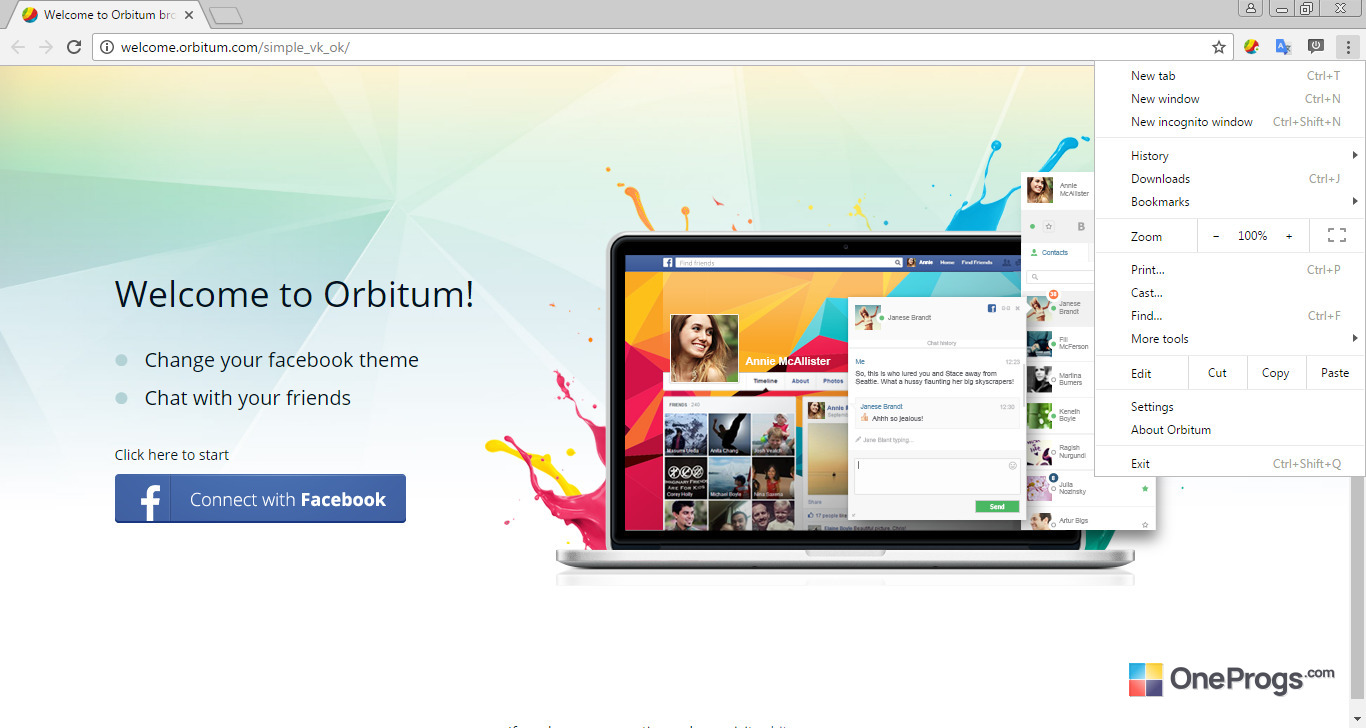Decrease zoom with the minus button
Viewport: 1366px width, 728px height.
coord(1216,236)
